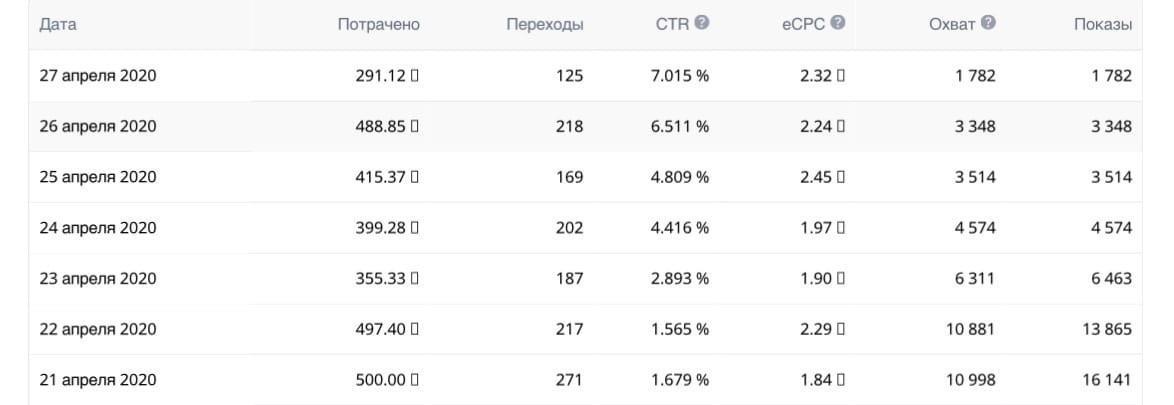Click the eCPC help question mark icon
The width and height of the screenshot is (1174, 405).
pyautogui.click(x=838, y=23)
